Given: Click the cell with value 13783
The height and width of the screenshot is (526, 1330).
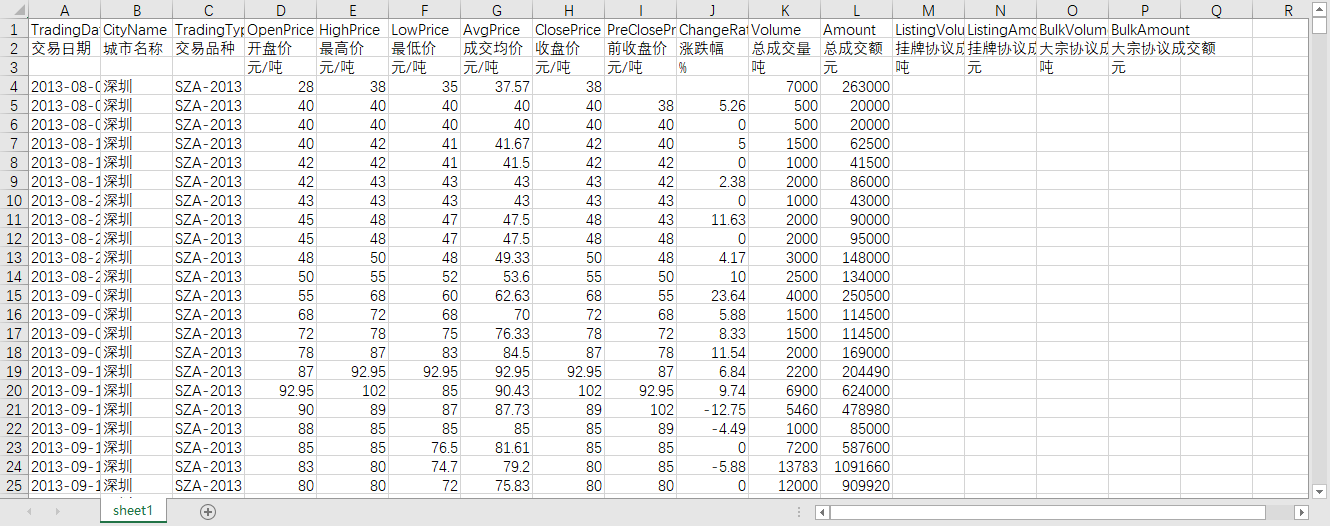Looking at the screenshot, I should click(x=784, y=466).
